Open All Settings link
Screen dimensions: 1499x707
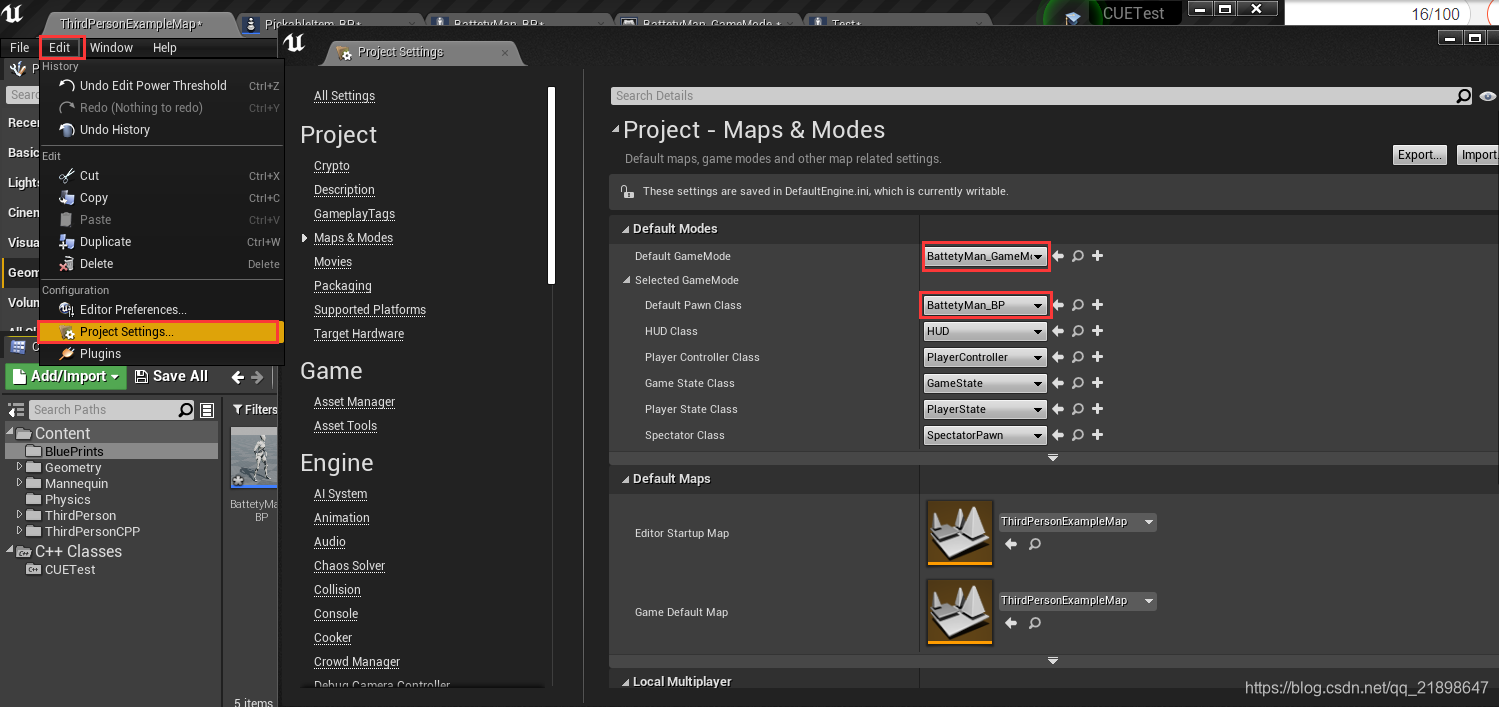pyautogui.click(x=344, y=96)
